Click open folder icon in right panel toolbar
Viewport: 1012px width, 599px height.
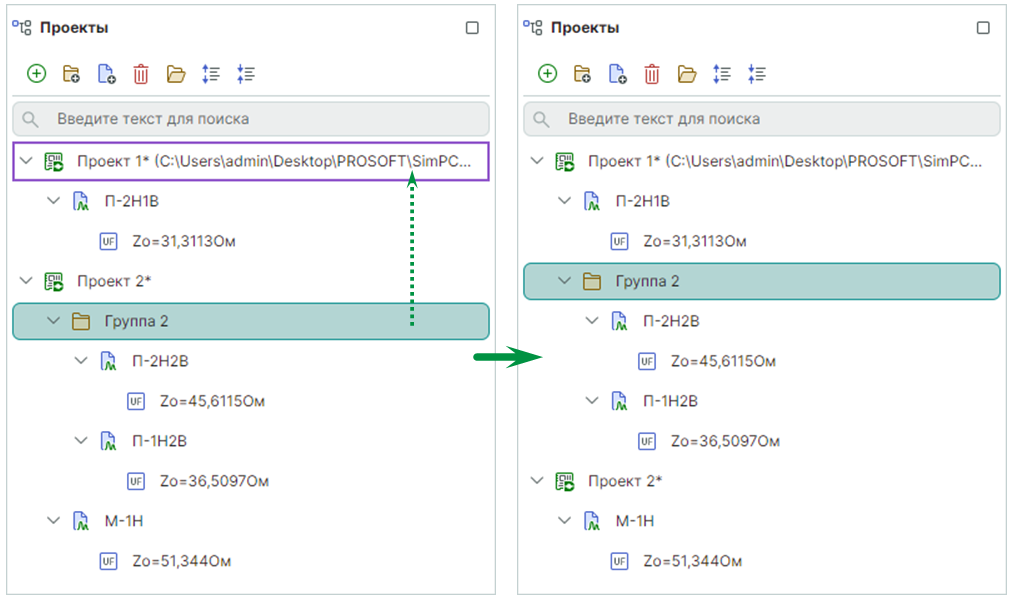tap(687, 73)
